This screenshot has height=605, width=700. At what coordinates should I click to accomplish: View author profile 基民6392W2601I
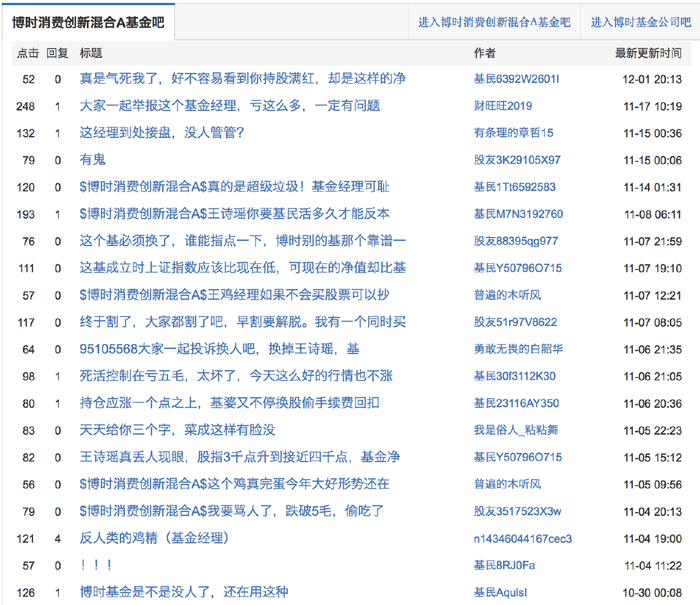tap(516, 79)
